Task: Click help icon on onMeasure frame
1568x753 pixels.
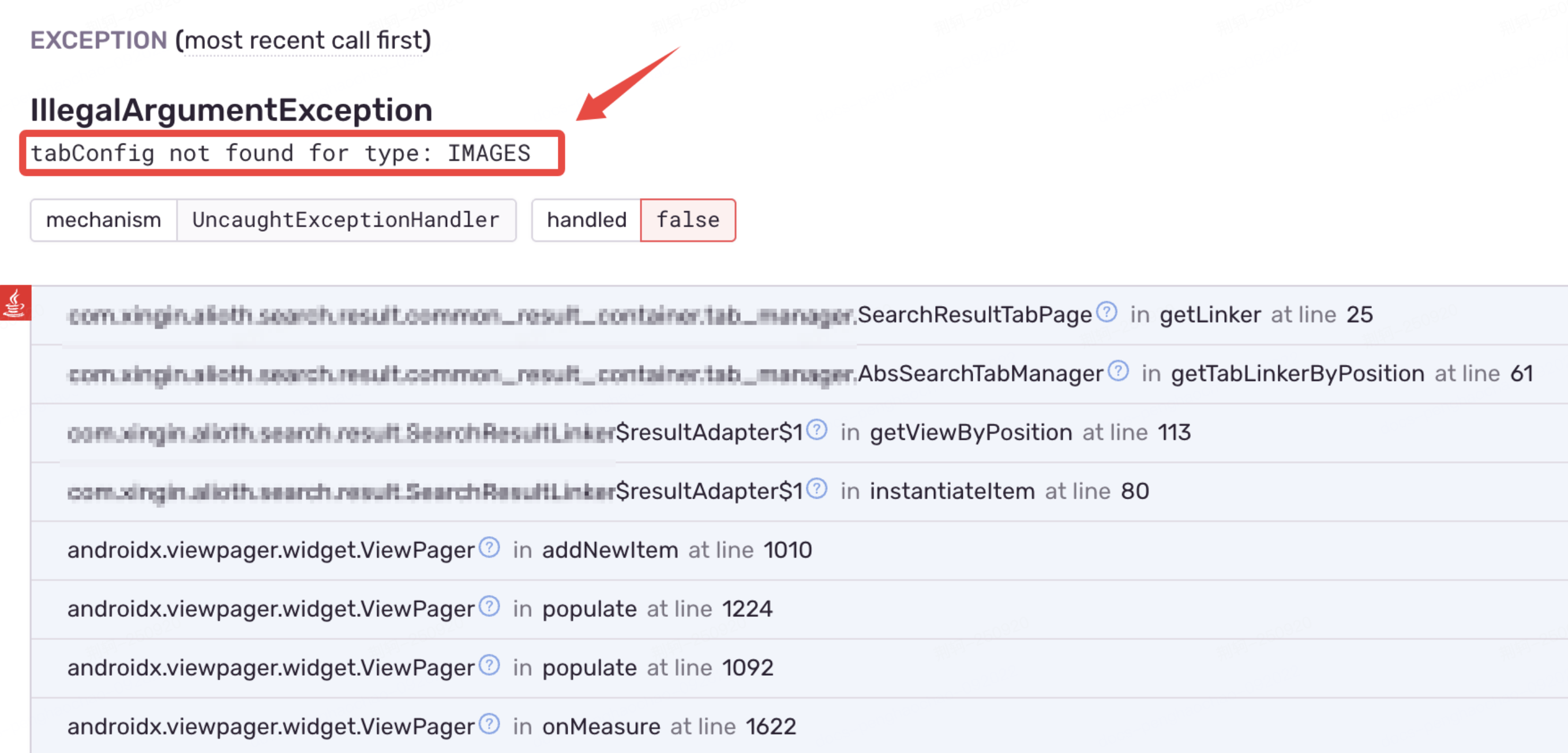Action: coord(489,724)
